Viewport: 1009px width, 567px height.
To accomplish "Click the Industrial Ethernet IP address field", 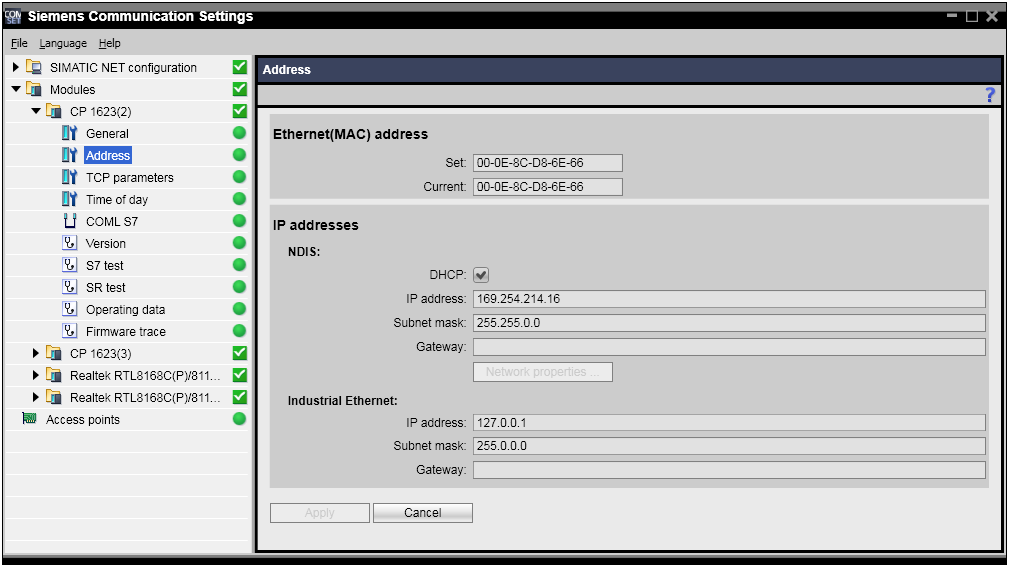I will pos(729,423).
